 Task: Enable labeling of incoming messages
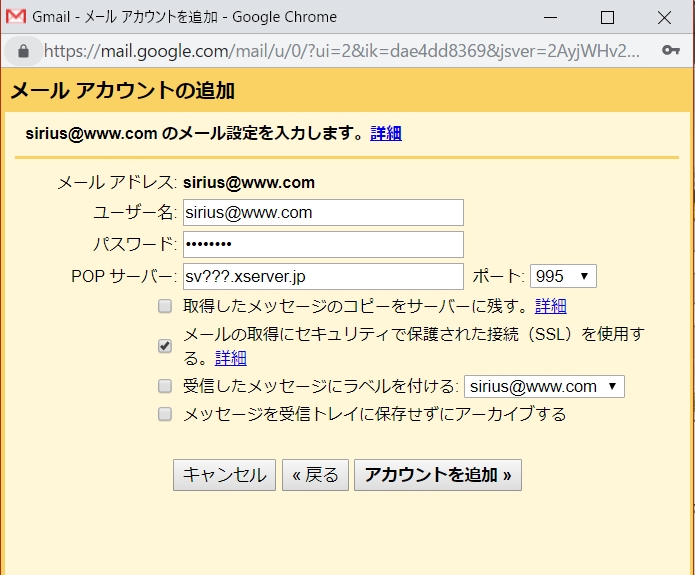[x=165, y=386]
